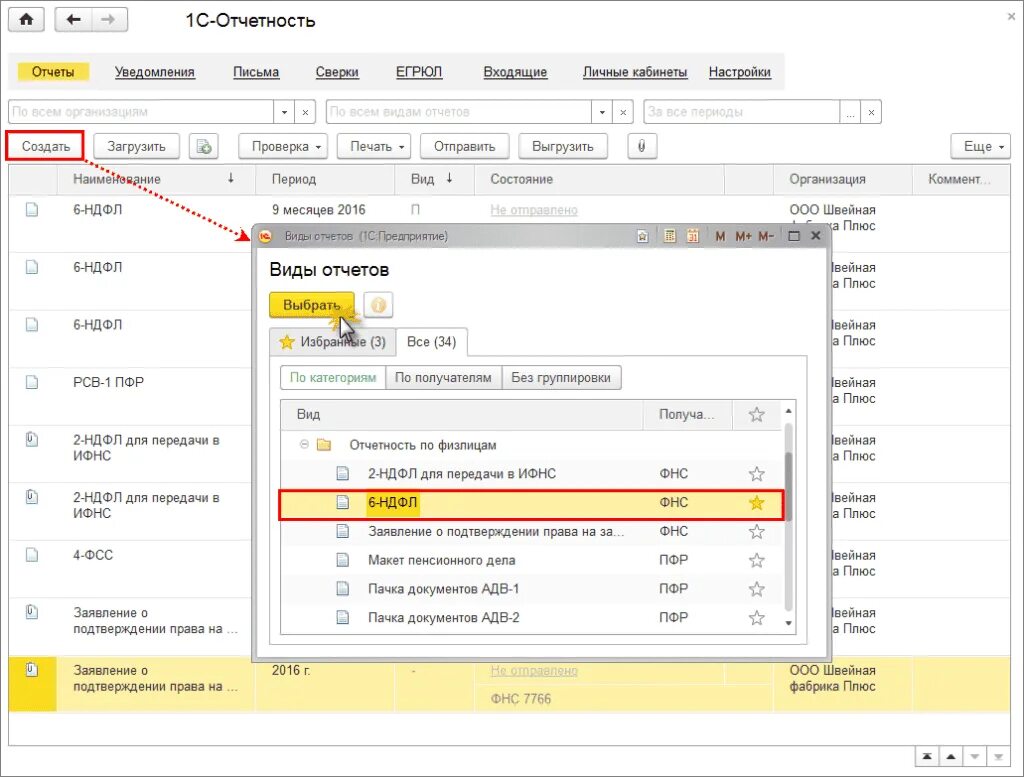Click the new-document icon next to Загрузить
Viewport: 1024px width, 777px height.
(x=204, y=146)
